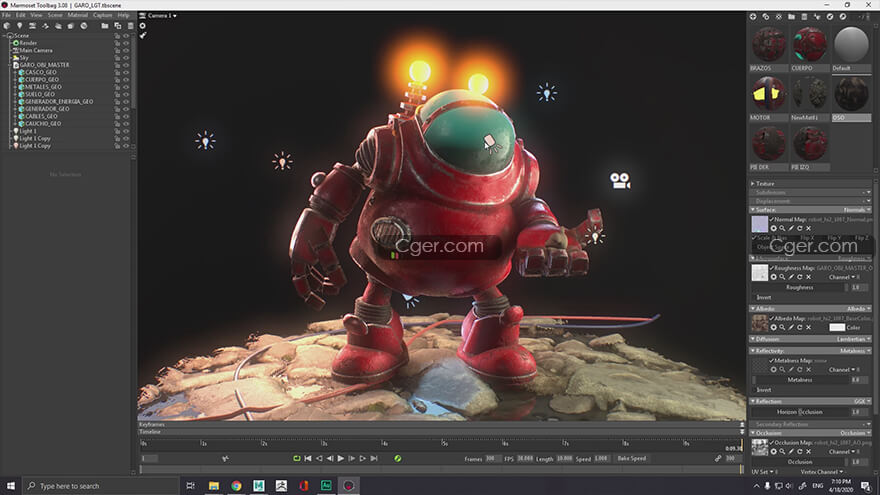Click the new material icon in materials toolbar
This screenshot has height=495, width=880.
(x=753, y=16)
